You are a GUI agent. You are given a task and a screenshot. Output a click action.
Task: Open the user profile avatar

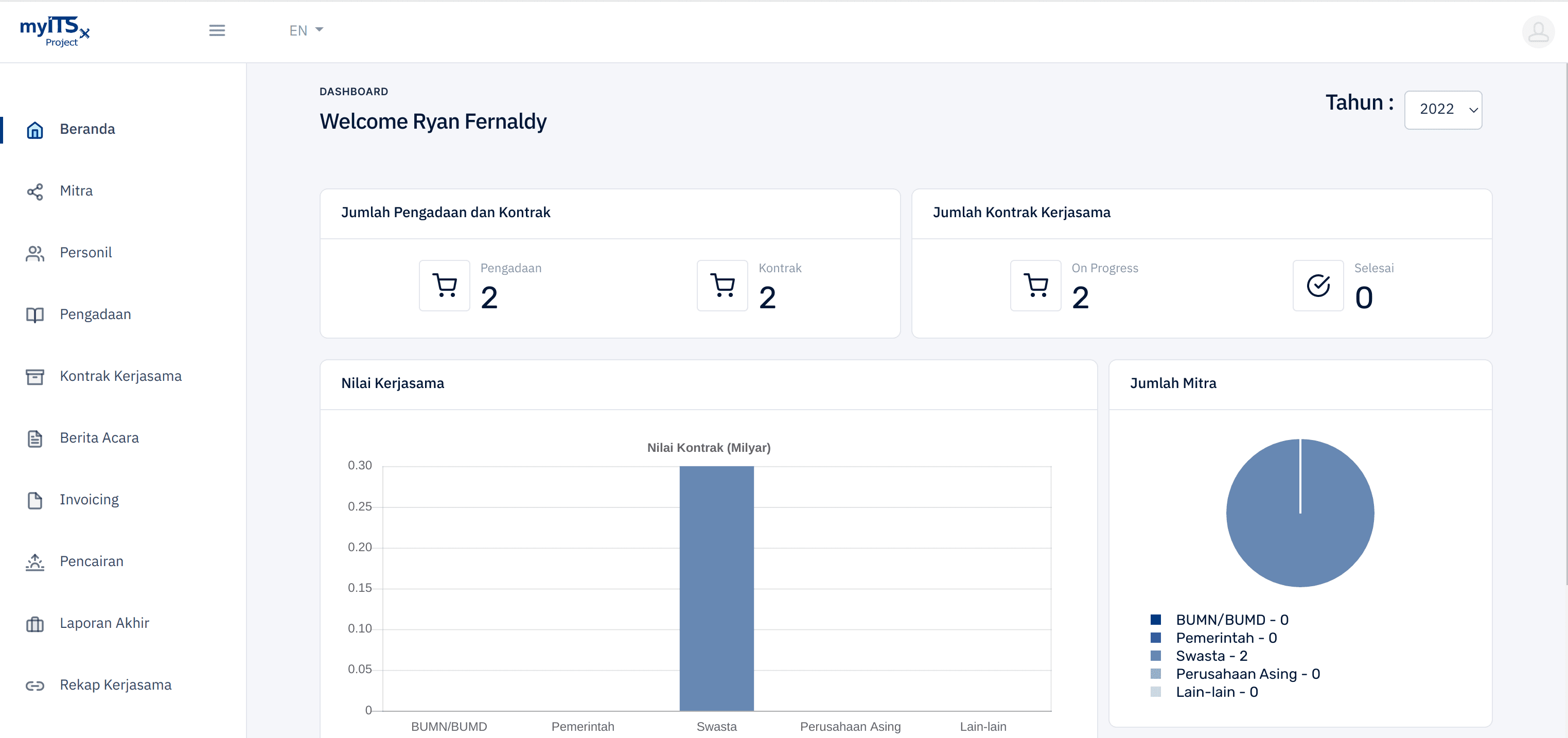pos(1538,32)
